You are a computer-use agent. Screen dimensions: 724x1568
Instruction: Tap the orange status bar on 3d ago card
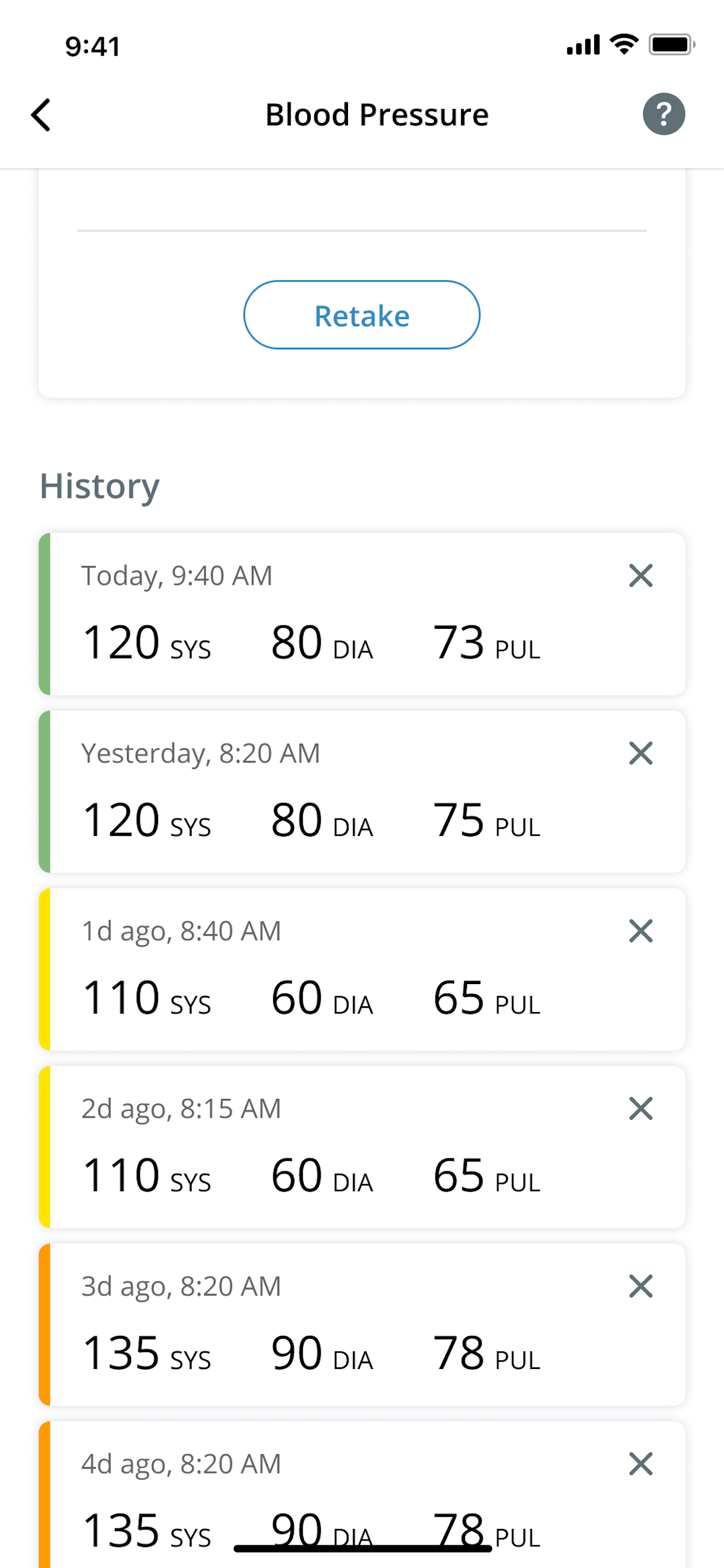pyautogui.click(x=44, y=1325)
